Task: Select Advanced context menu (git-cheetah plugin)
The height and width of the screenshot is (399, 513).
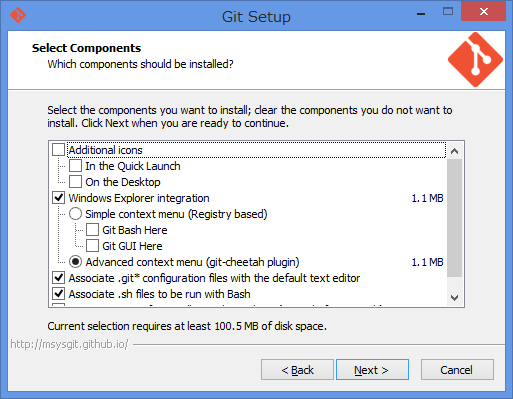Action: pyautogui.click(x=75, y=262)
